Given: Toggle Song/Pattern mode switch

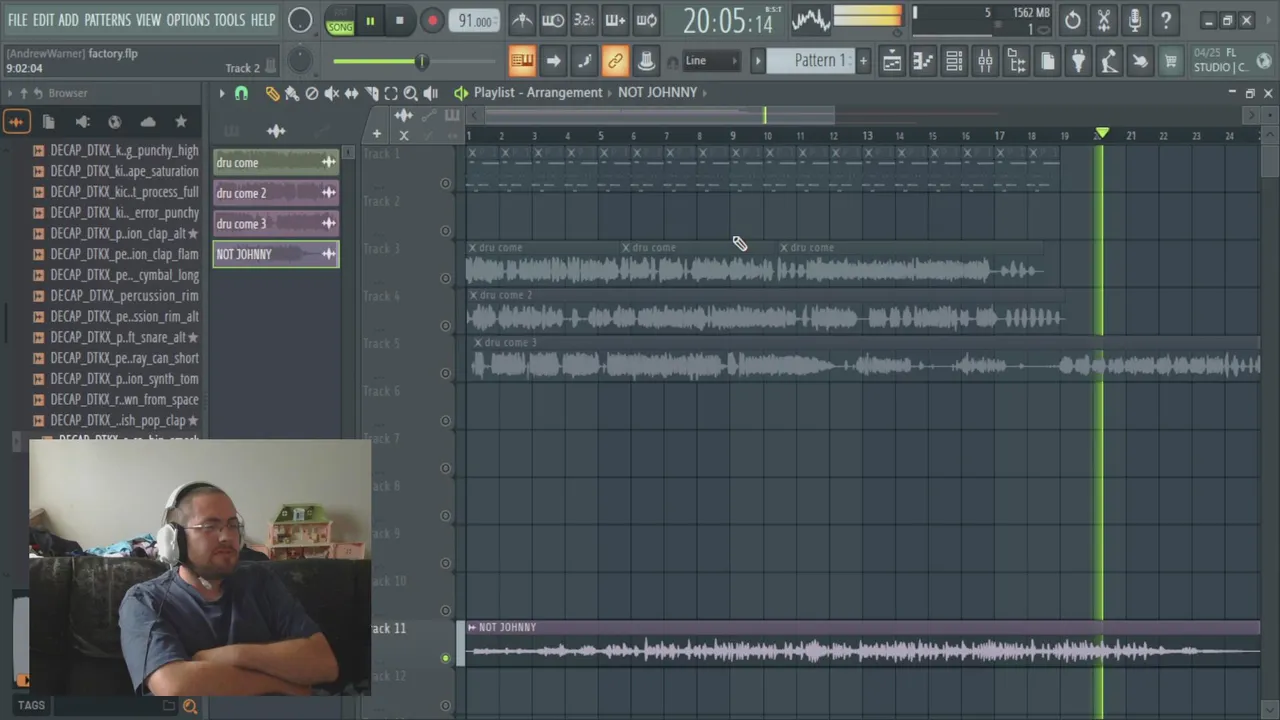Looking at the screenshot, I should [x=340, y=21].
